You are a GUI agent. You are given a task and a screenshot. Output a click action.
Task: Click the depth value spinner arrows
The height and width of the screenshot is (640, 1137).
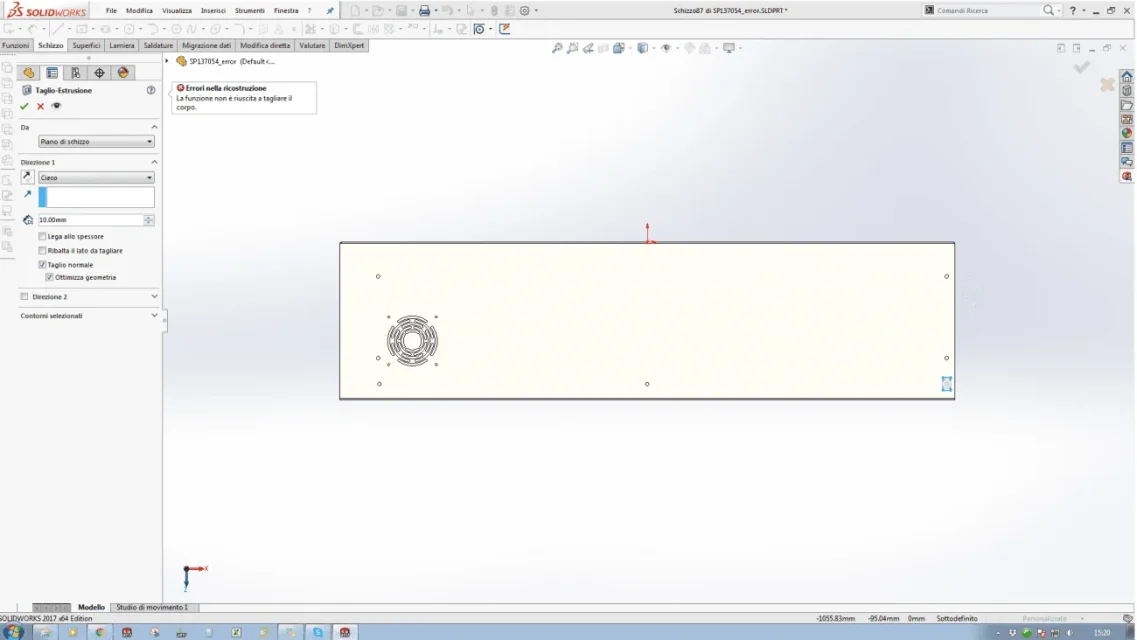tap(149, 220)
